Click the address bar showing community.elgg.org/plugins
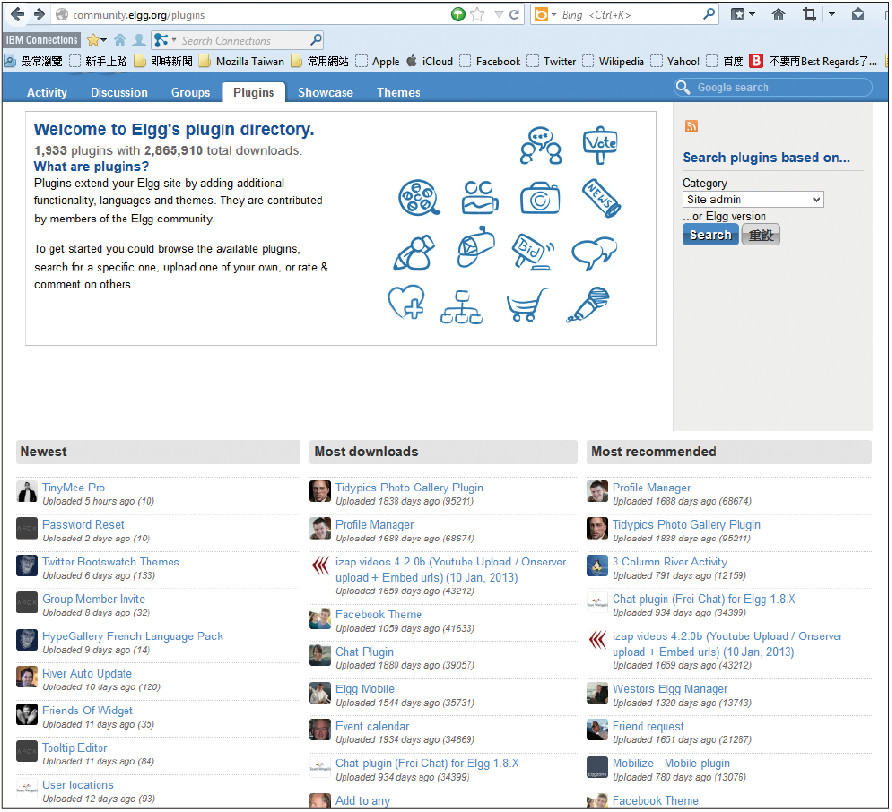 pyautogui.click(x=250, y=15)
